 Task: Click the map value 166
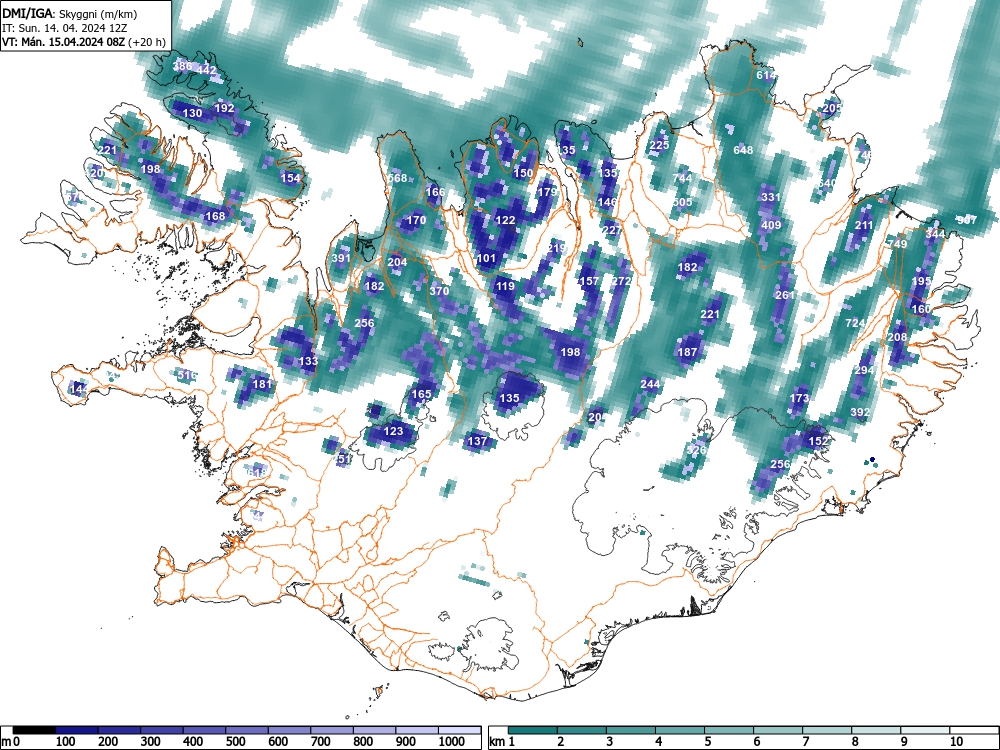pos(435,192)
